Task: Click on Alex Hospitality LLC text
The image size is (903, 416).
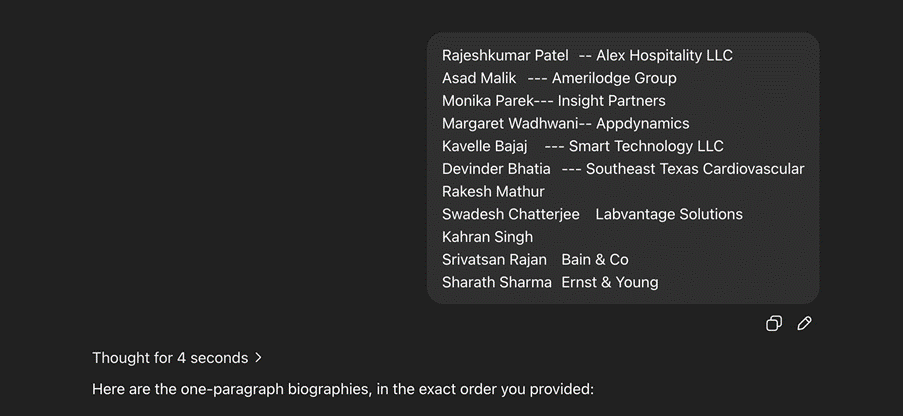Action: click(664, 55)
